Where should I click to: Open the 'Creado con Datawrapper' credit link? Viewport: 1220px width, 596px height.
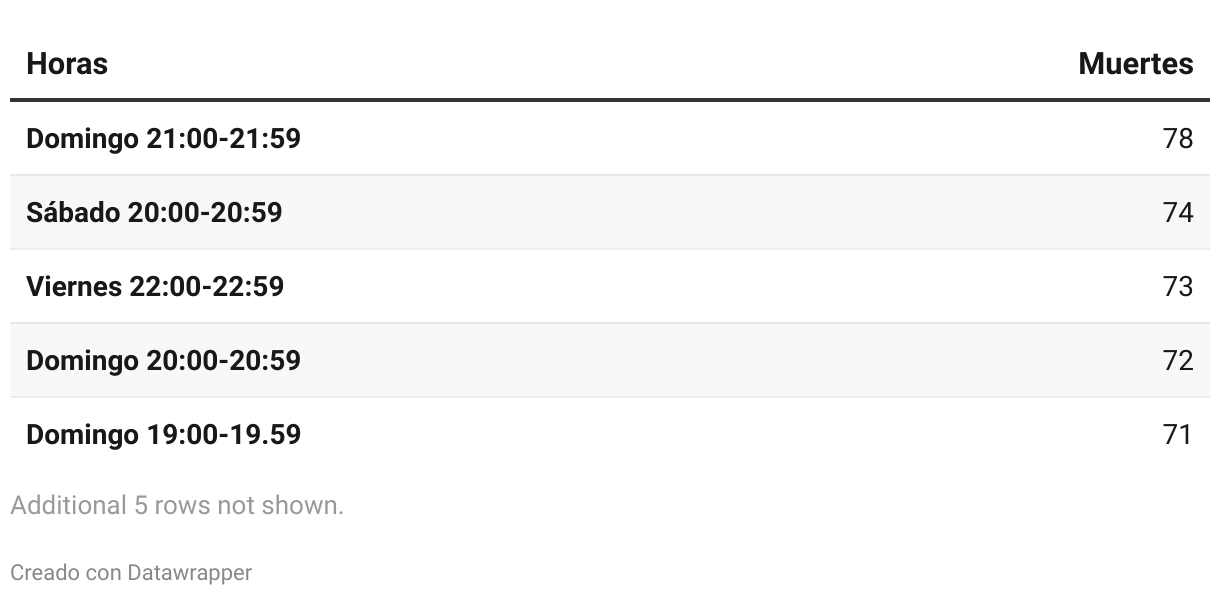[x=131, y=573]
